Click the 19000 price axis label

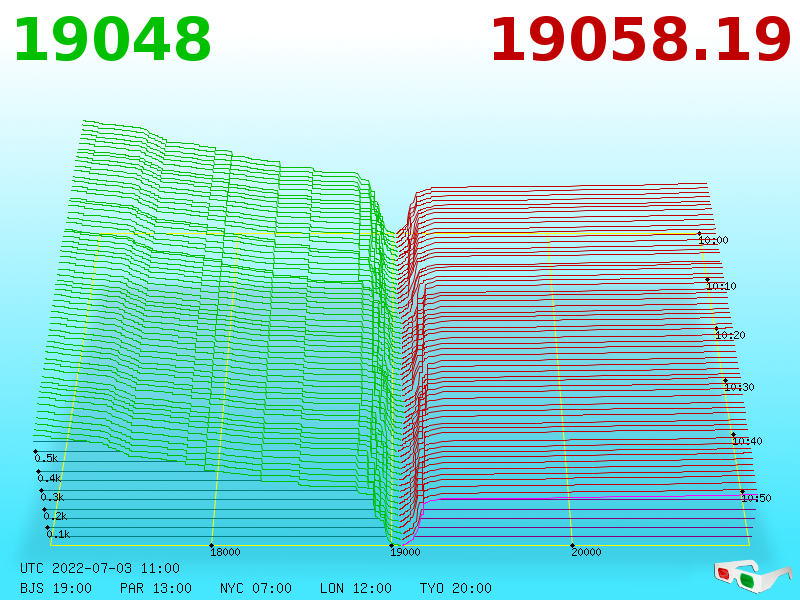click(x=405, y=552)
